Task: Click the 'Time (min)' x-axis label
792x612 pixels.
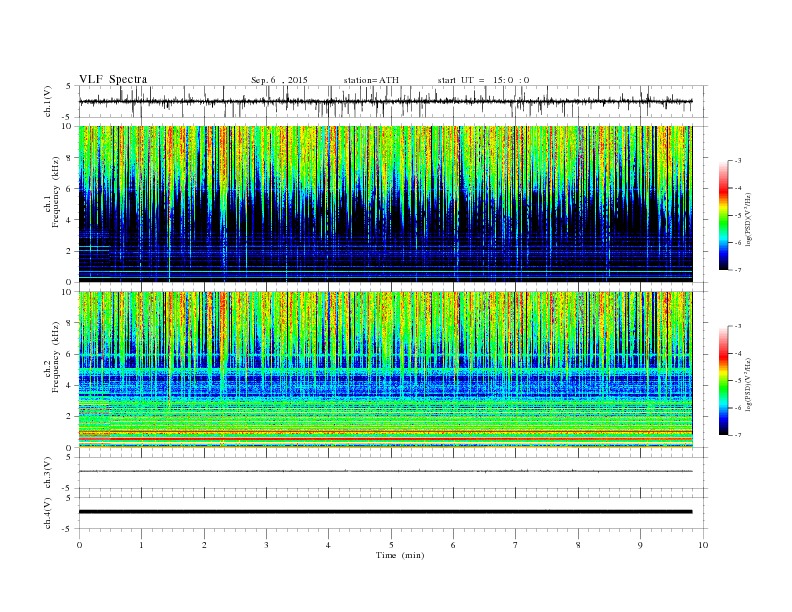Action: click(400, 555)
